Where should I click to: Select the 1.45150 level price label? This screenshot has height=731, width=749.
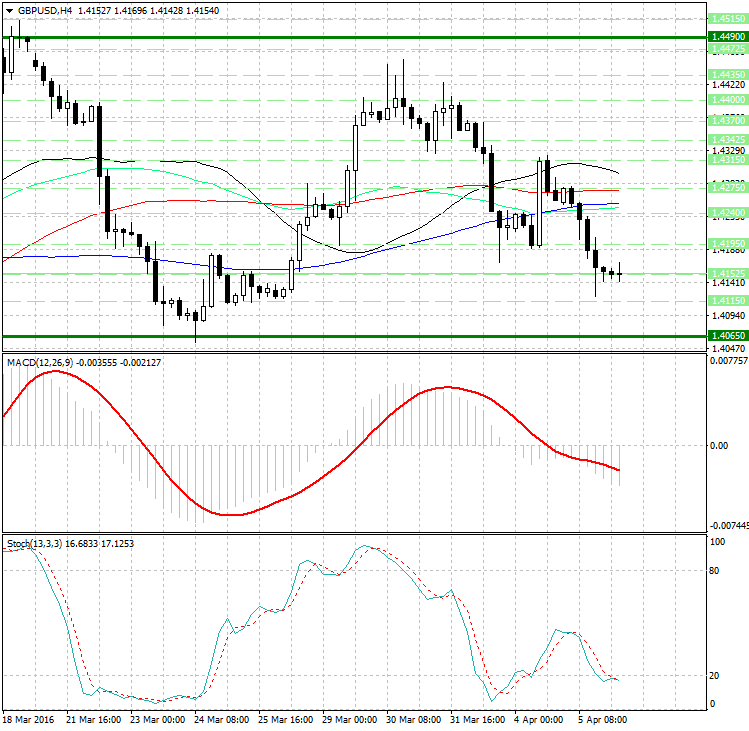(726, 18)
